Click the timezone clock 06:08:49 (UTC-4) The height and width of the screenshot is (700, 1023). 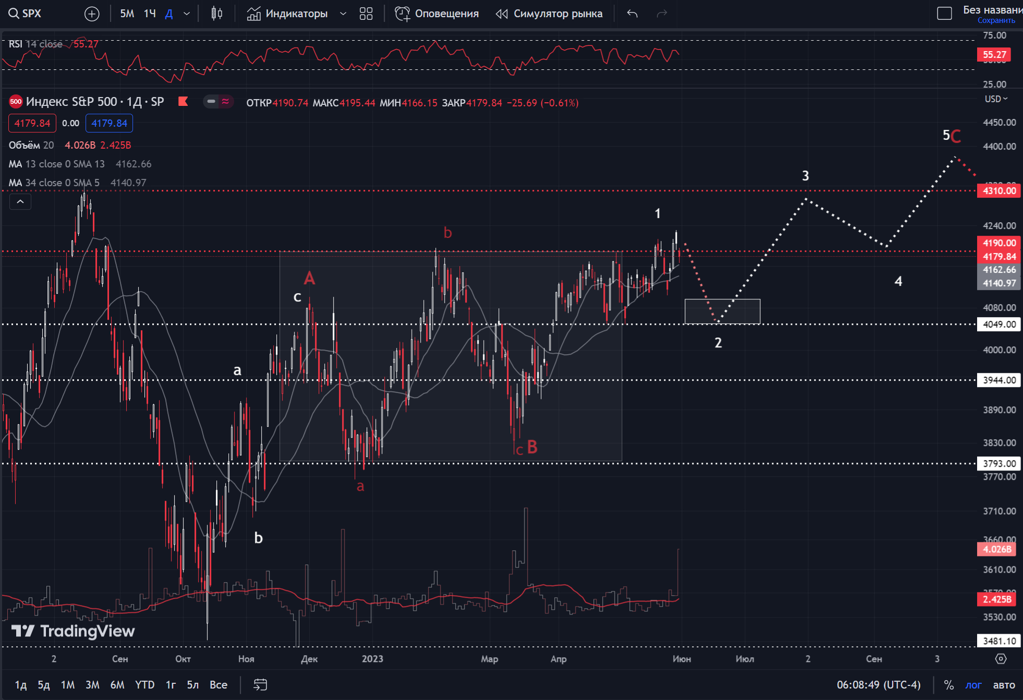(x=878, y=685)
